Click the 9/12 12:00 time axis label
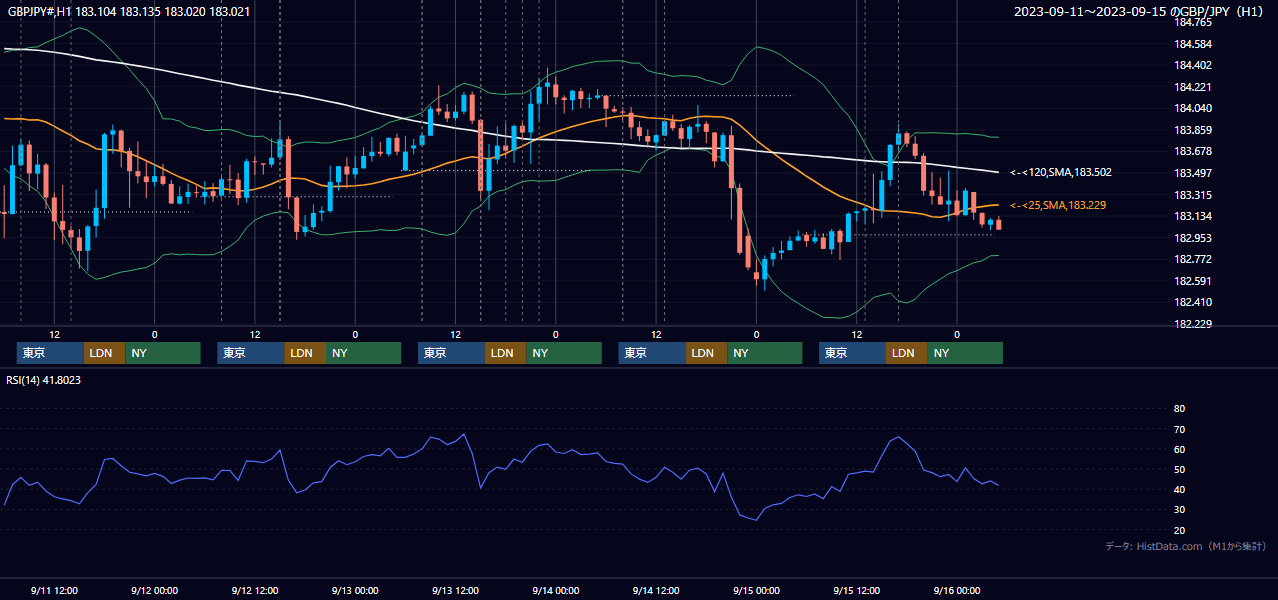 (x=254, y=590)
